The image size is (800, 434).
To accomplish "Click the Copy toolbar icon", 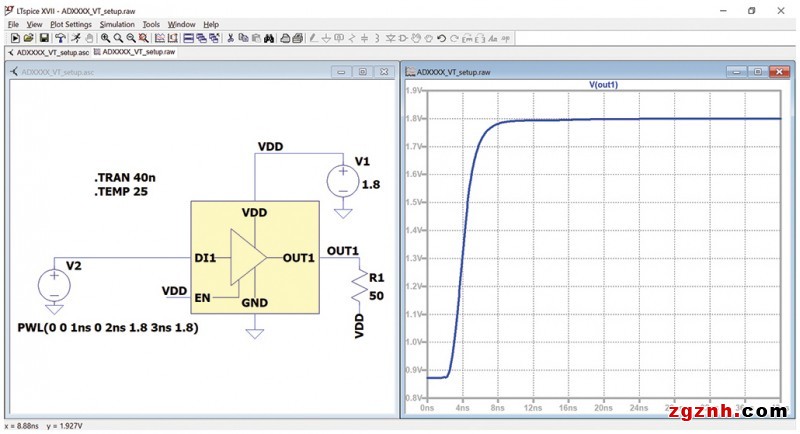I will pos(243,38).
